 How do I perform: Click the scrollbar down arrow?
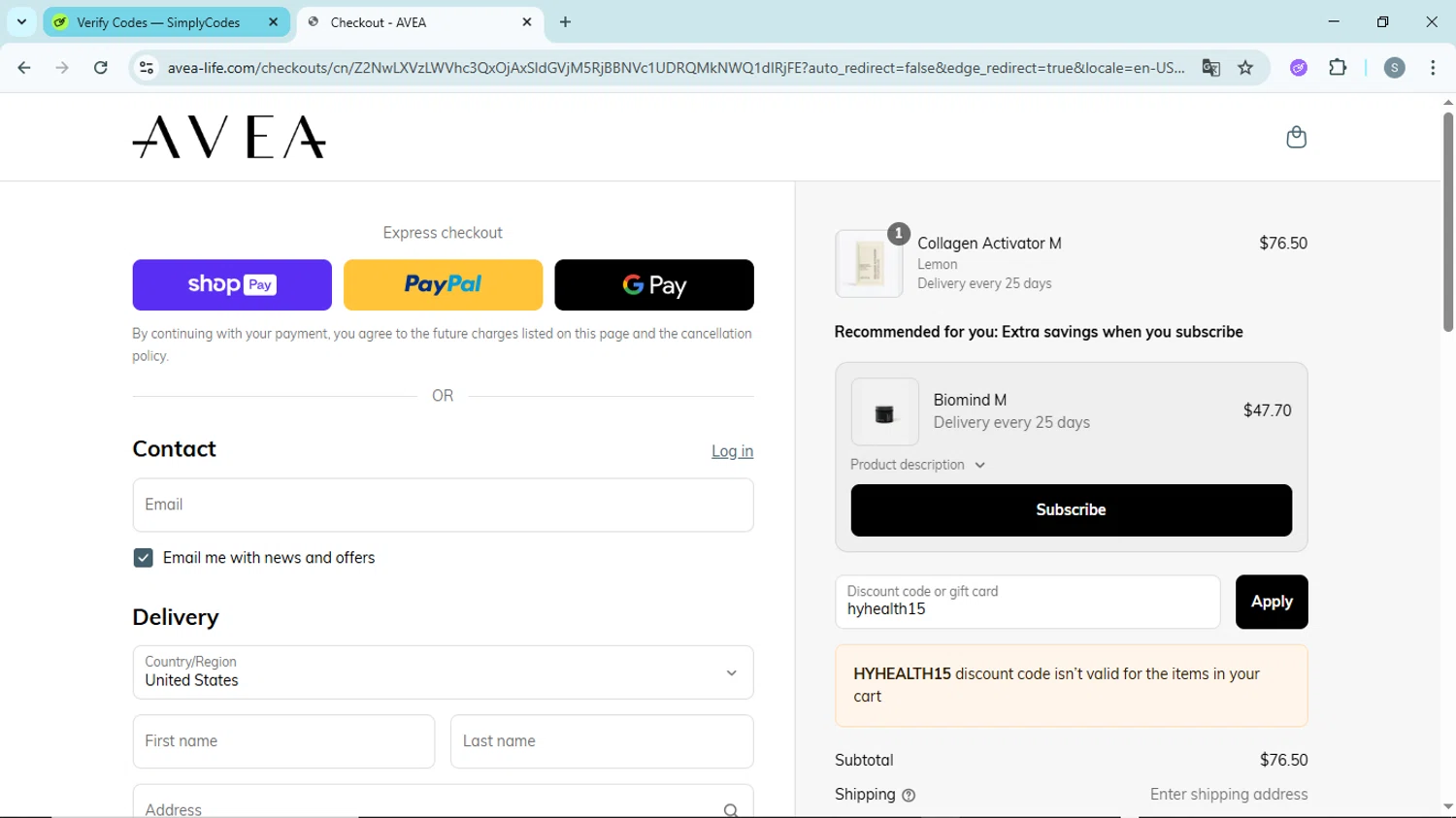tap(1447, 806)
